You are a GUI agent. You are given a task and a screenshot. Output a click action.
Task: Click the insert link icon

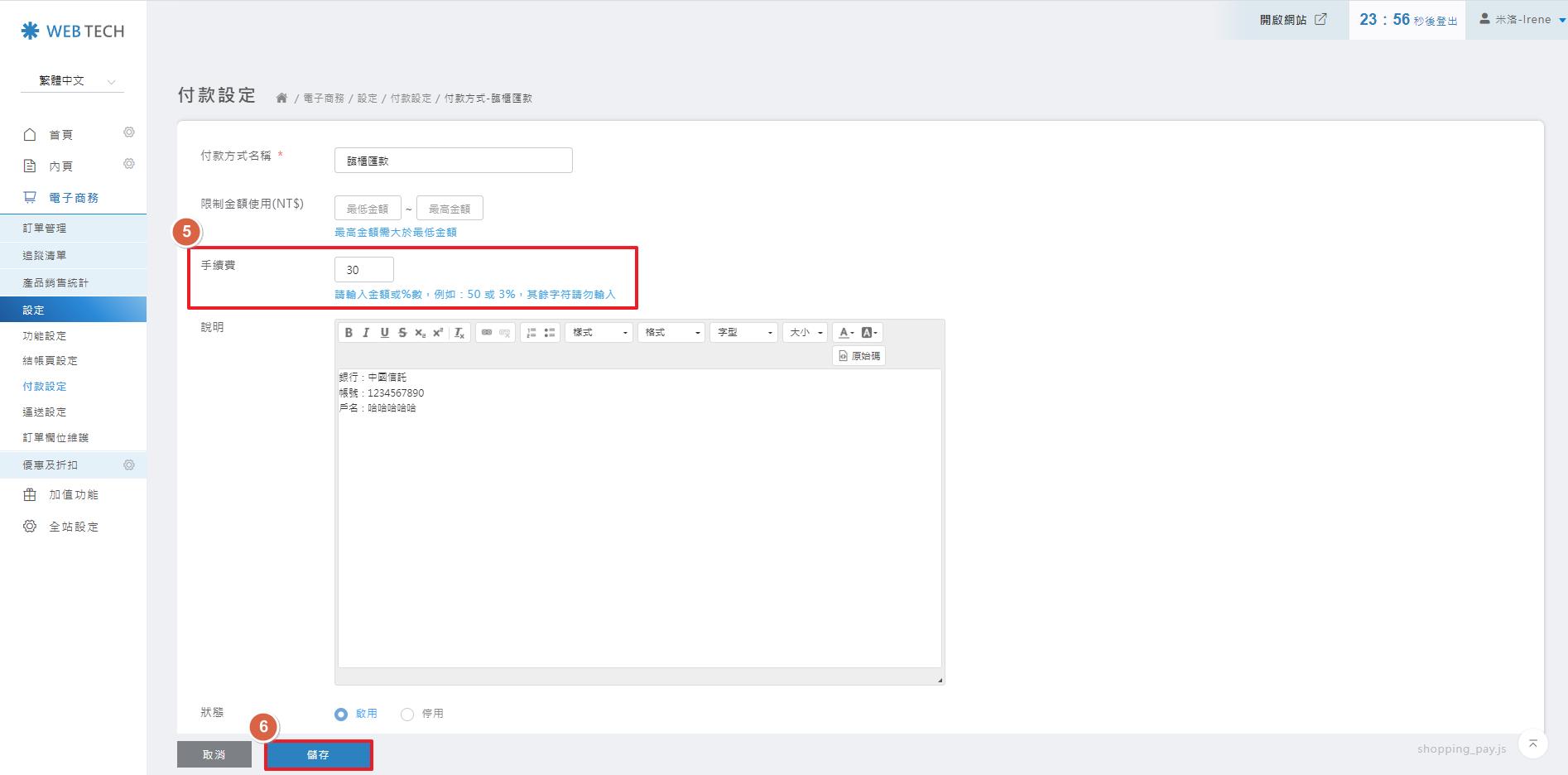tap(487, 333)
